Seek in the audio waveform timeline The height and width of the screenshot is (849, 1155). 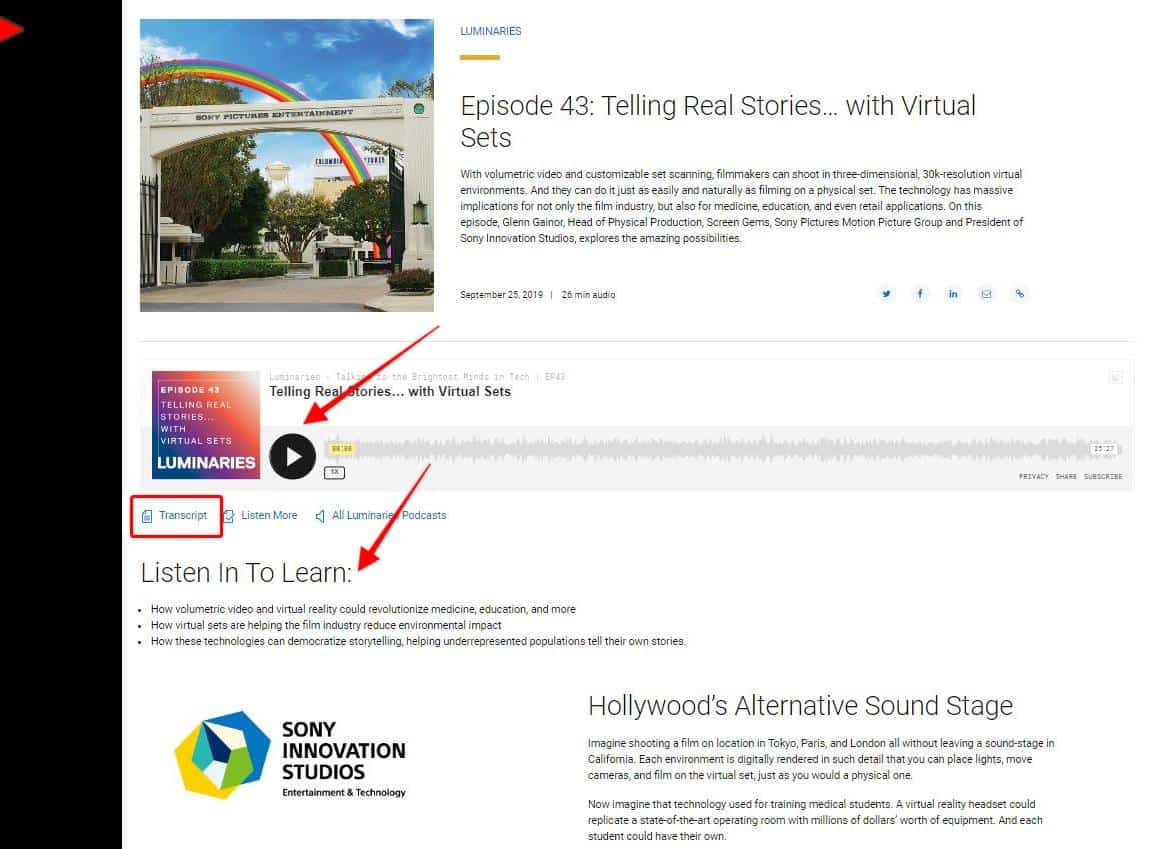[x=722, y=448]
